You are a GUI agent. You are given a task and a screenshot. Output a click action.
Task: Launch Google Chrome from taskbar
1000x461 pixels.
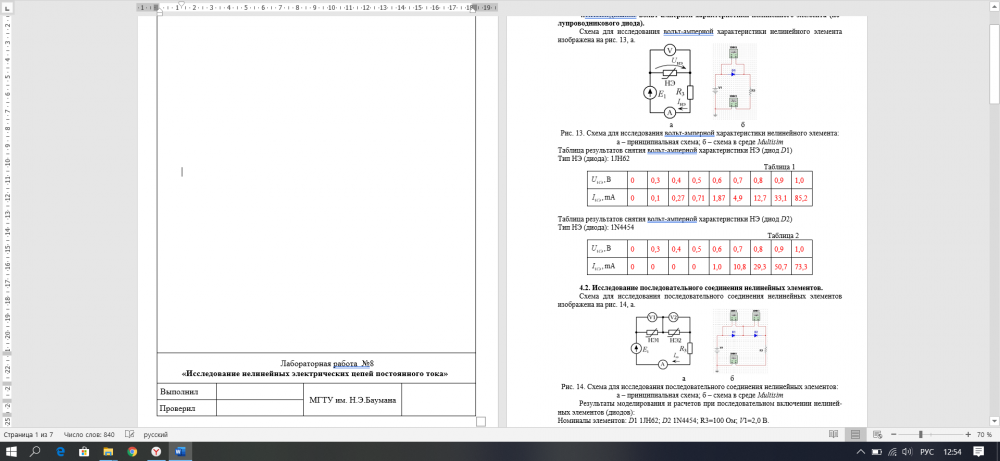pos(131,452)
